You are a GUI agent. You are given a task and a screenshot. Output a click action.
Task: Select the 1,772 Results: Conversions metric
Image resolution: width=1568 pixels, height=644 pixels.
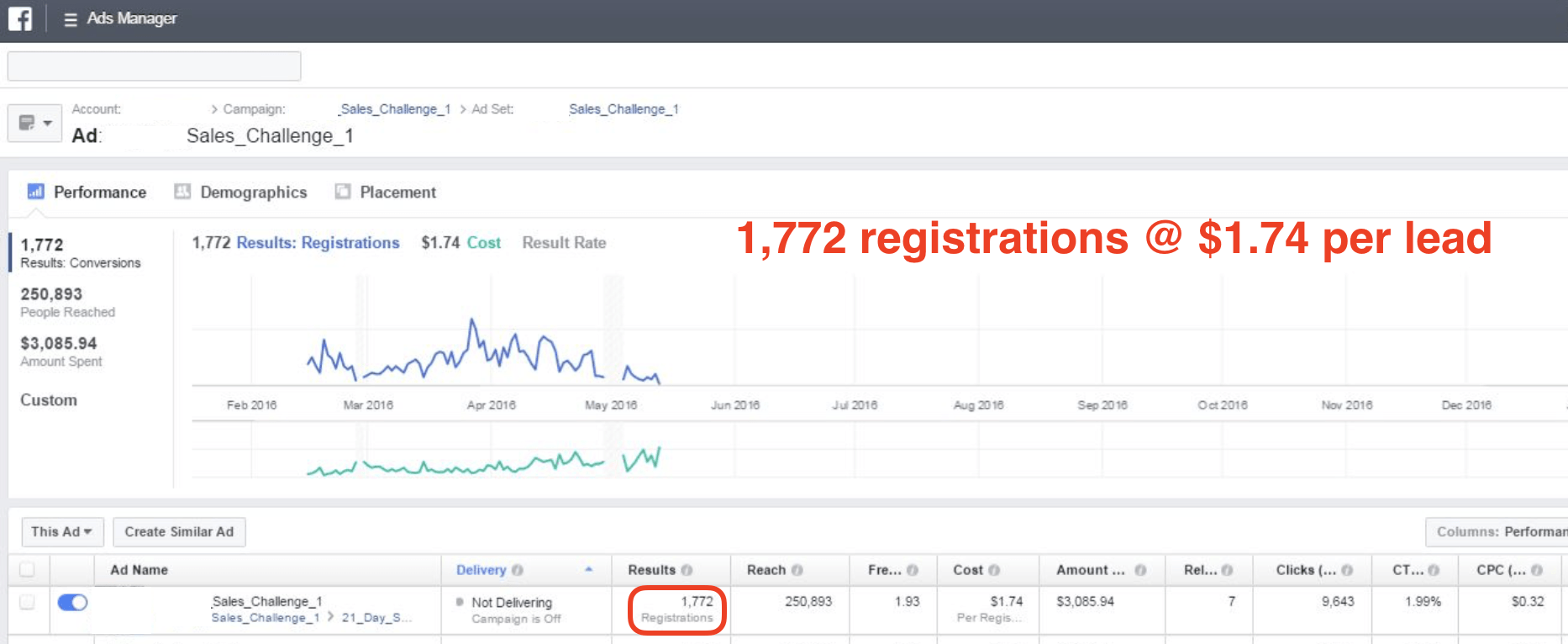[81, 253]
